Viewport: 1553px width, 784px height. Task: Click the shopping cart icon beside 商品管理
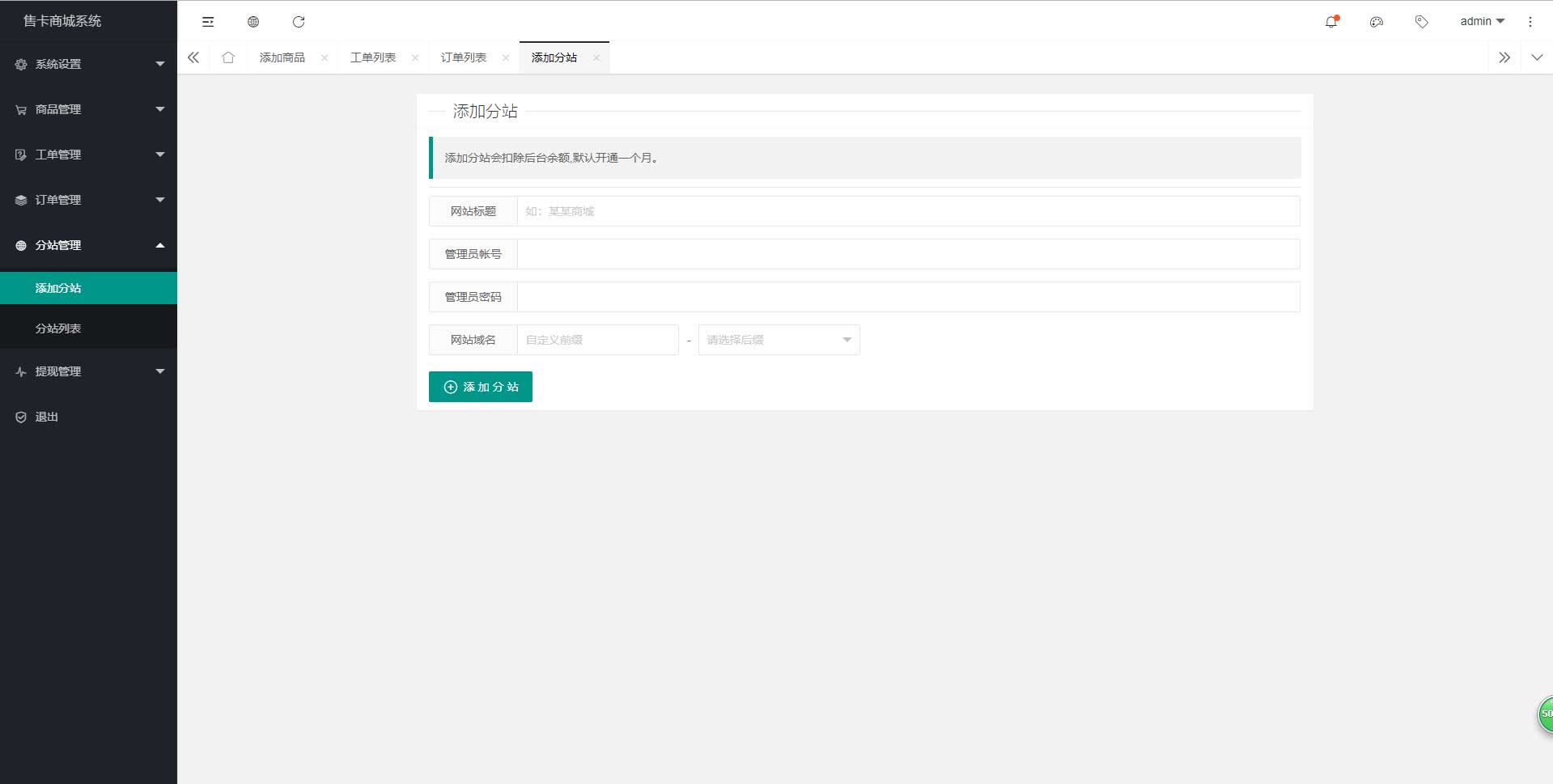coord(20,109)
